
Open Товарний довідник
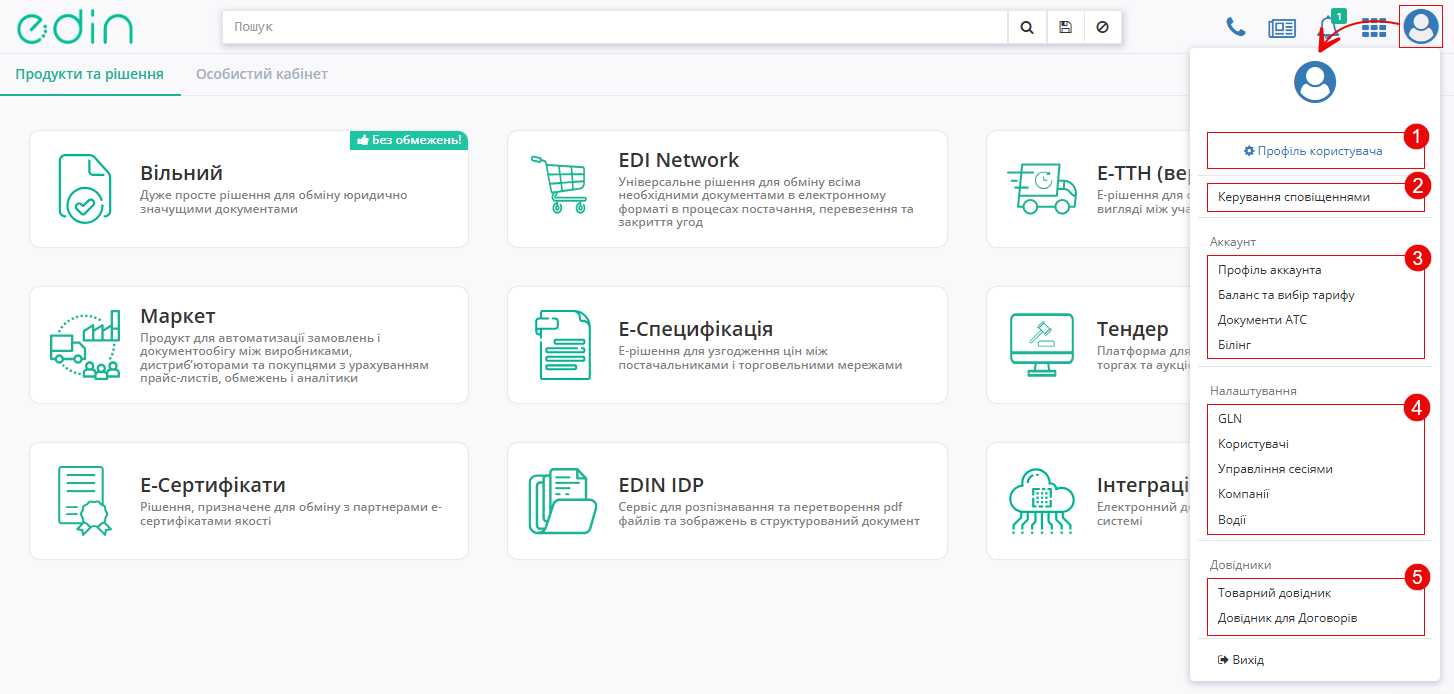pyautogui.click(x=1274, y=593)
